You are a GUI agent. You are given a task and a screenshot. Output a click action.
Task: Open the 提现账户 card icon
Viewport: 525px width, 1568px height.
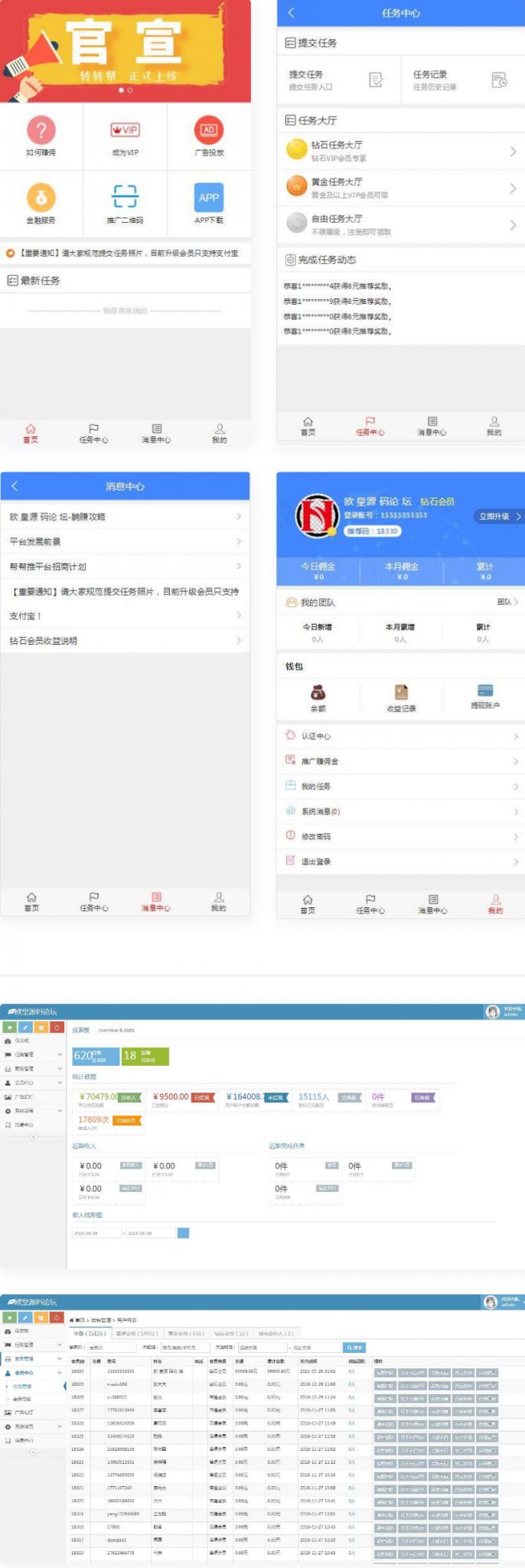tap(484, 690)
